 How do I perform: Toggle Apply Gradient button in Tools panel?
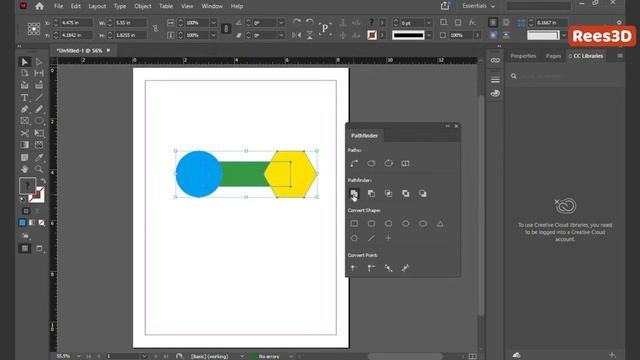coord(32,223)
